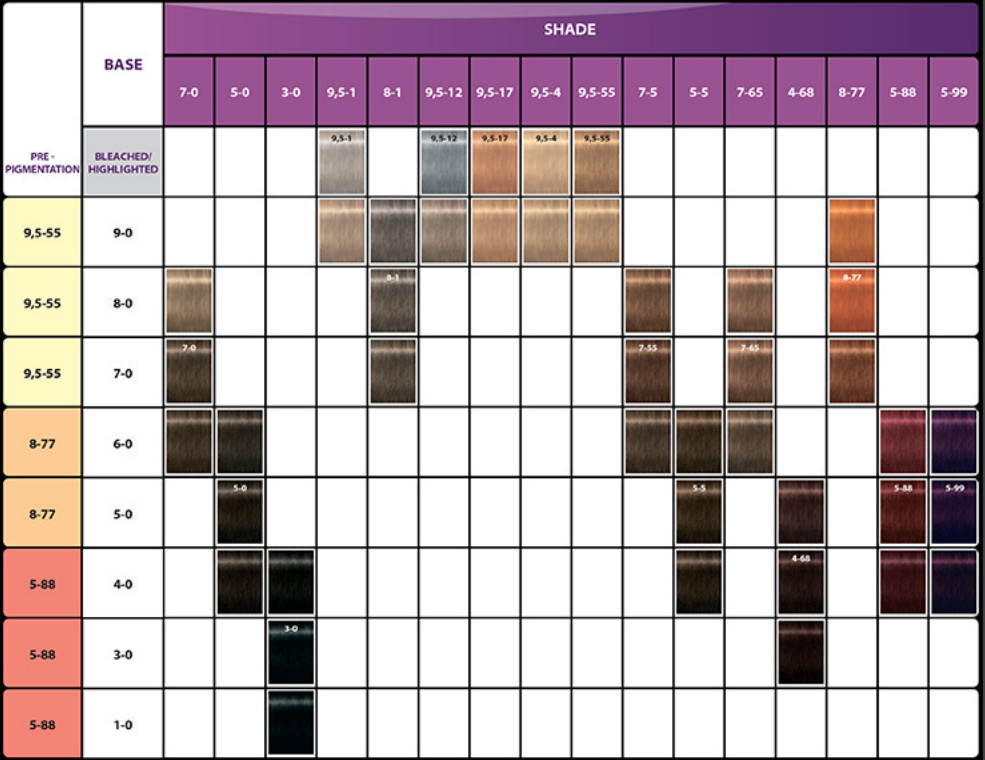Pick the violet 5-99 swatch on base 5-0
The width and height of the screenshot is (985, 760).
pyautogui.click(x=953, y=512)
